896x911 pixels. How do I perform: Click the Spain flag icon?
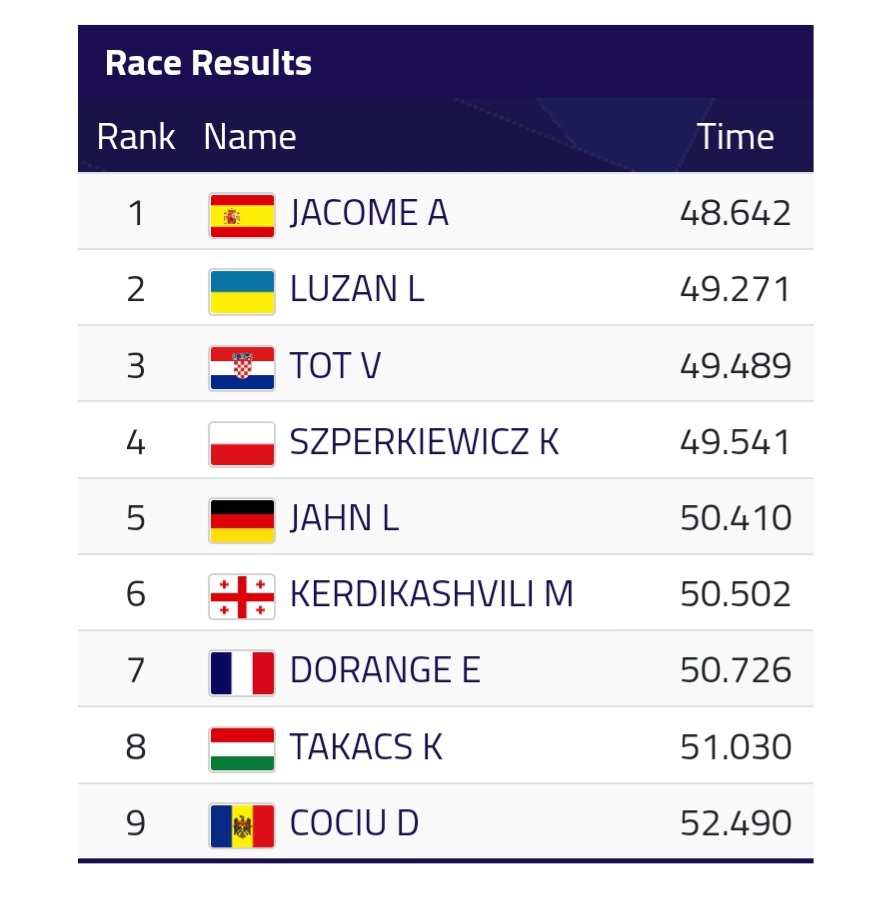242,214
